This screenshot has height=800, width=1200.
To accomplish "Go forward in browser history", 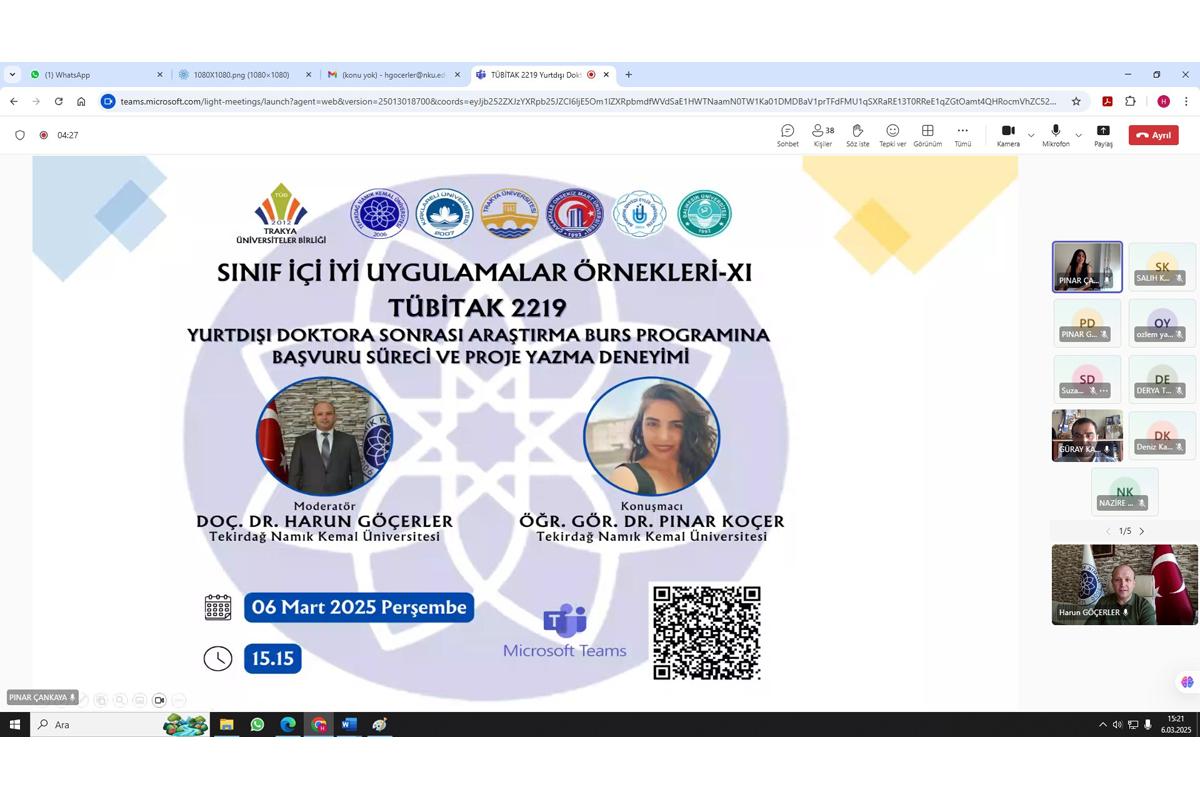I will [x=36, y=101].
